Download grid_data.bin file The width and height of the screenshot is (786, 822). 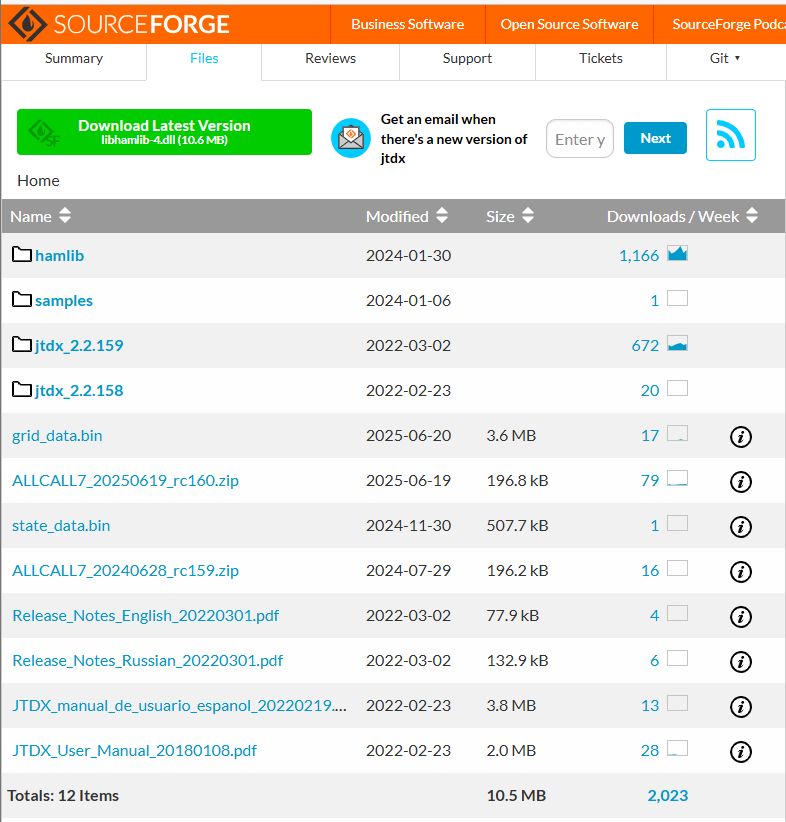click(x=57, y=436)
